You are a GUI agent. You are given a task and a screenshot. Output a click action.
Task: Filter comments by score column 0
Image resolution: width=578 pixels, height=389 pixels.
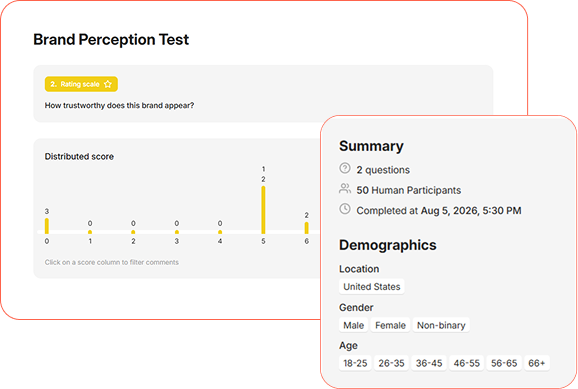(47, 226)
